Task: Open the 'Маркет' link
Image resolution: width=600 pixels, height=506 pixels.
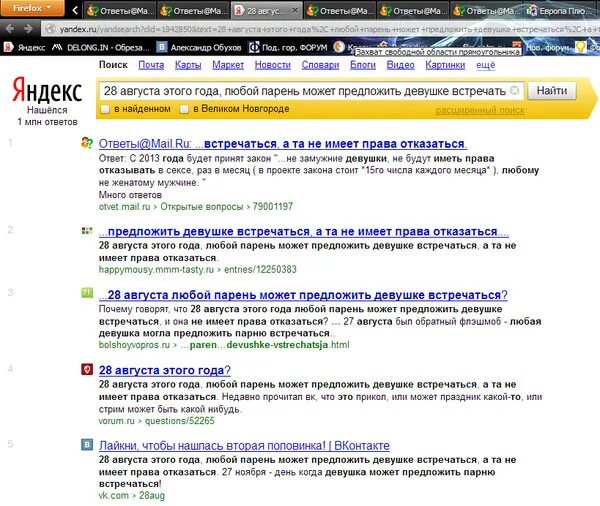Action: (228, 65)
